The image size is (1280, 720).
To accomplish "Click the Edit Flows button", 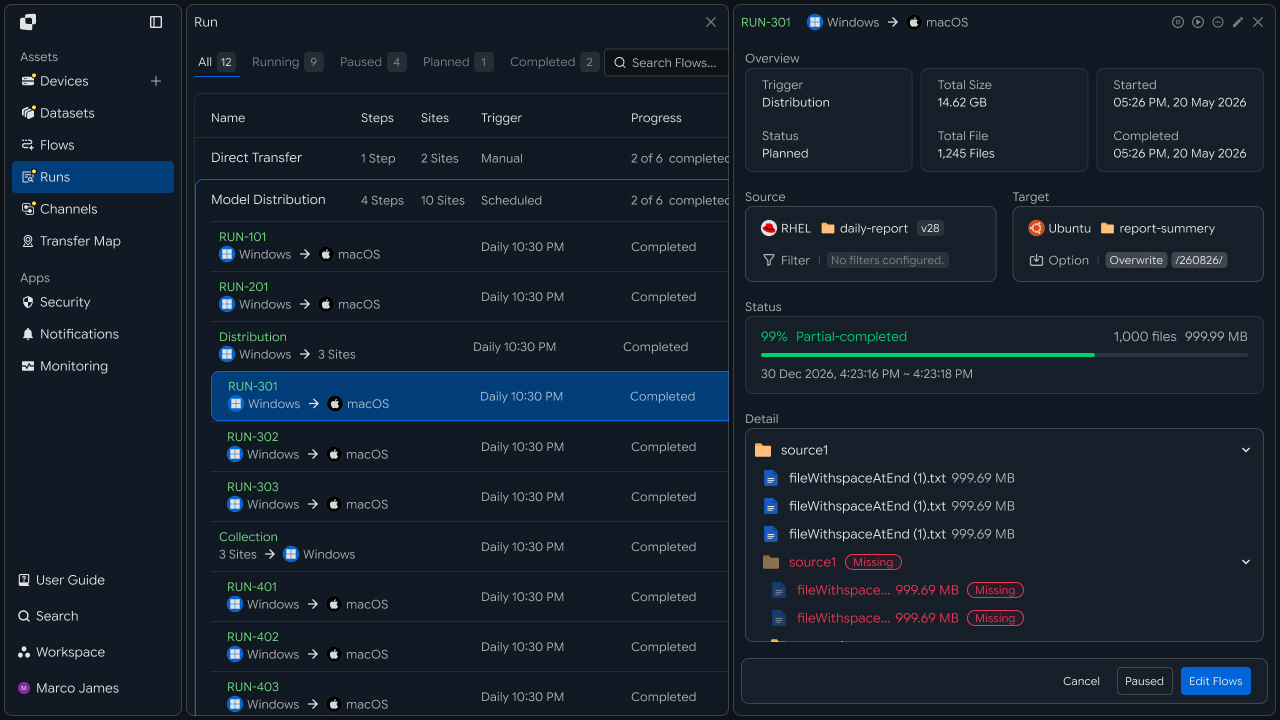I will (x=1215, y=681).
